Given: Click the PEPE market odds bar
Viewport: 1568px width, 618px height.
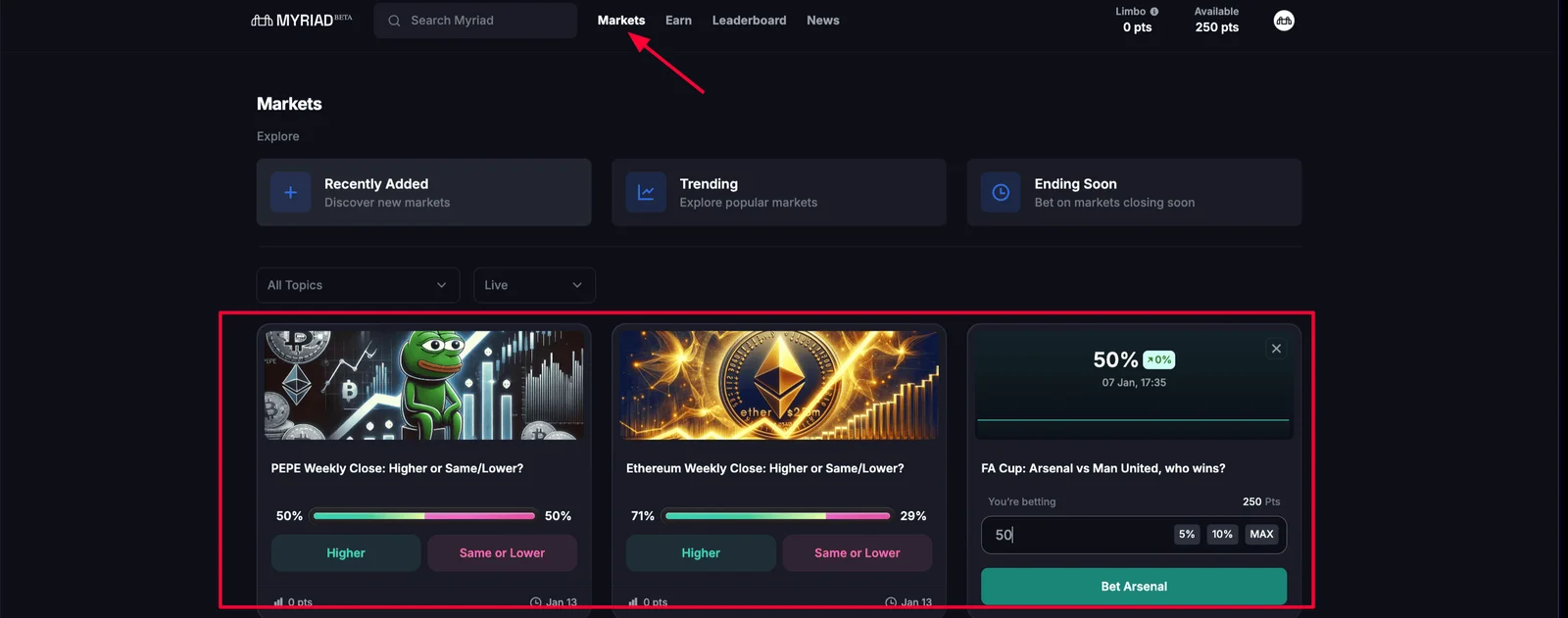Looking at the screenshot, I should (x=424, y=516).
